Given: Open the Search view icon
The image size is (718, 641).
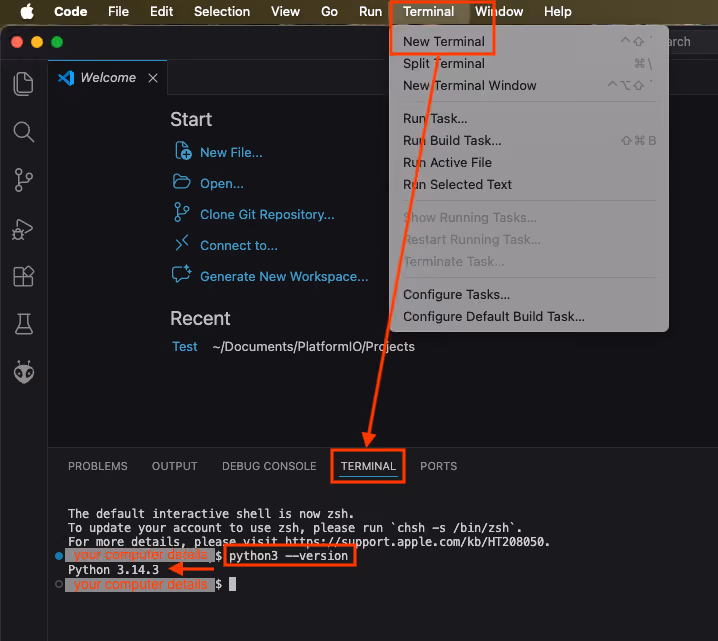Looking at the screenshot, I should [x=23, y=132].
